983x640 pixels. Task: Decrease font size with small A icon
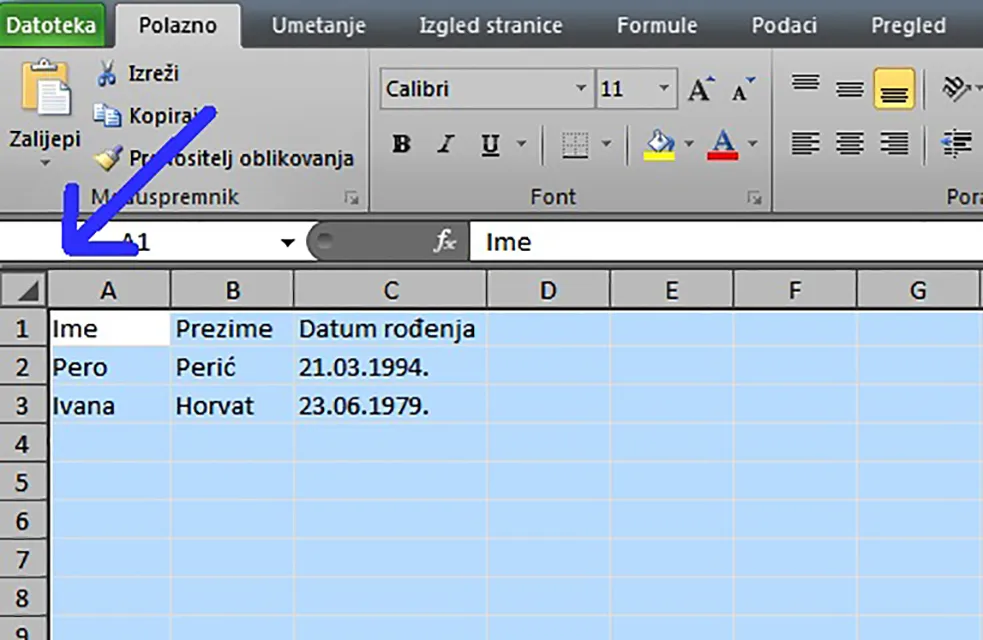(x=743, y=90)
